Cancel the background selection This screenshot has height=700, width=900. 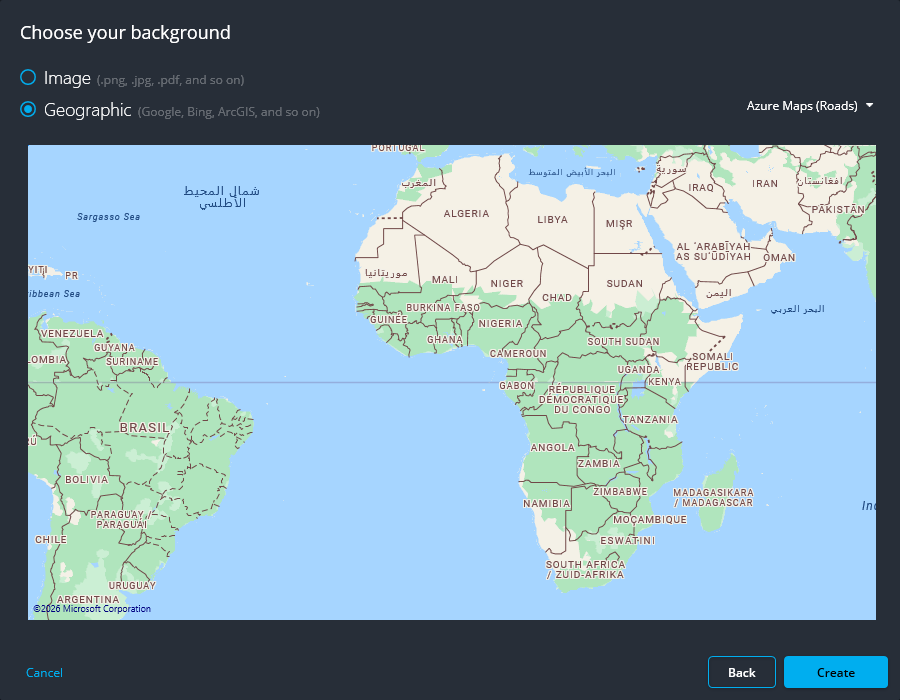[44, 673]
